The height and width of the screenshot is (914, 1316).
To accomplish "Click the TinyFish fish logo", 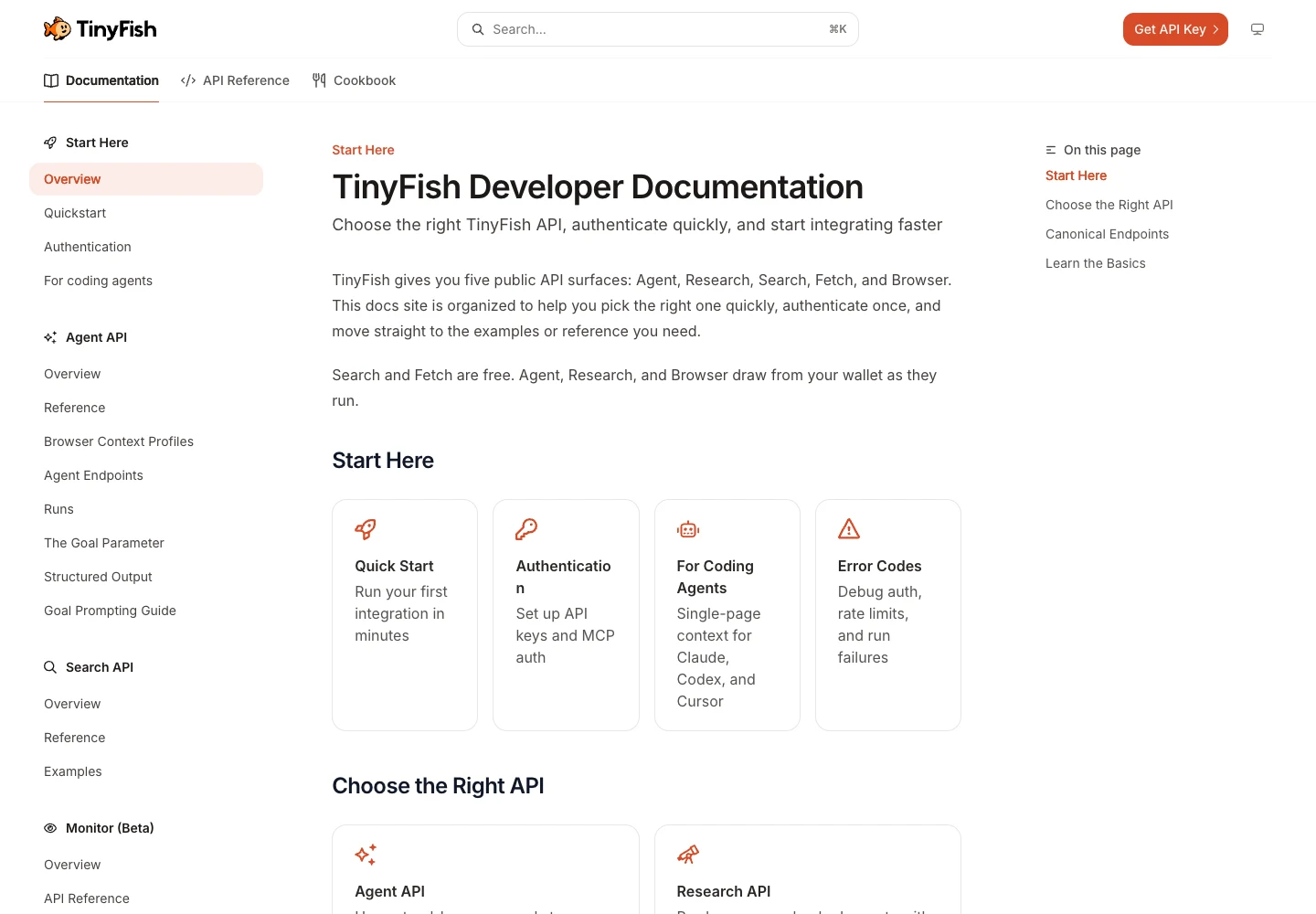I will (57, 29).
